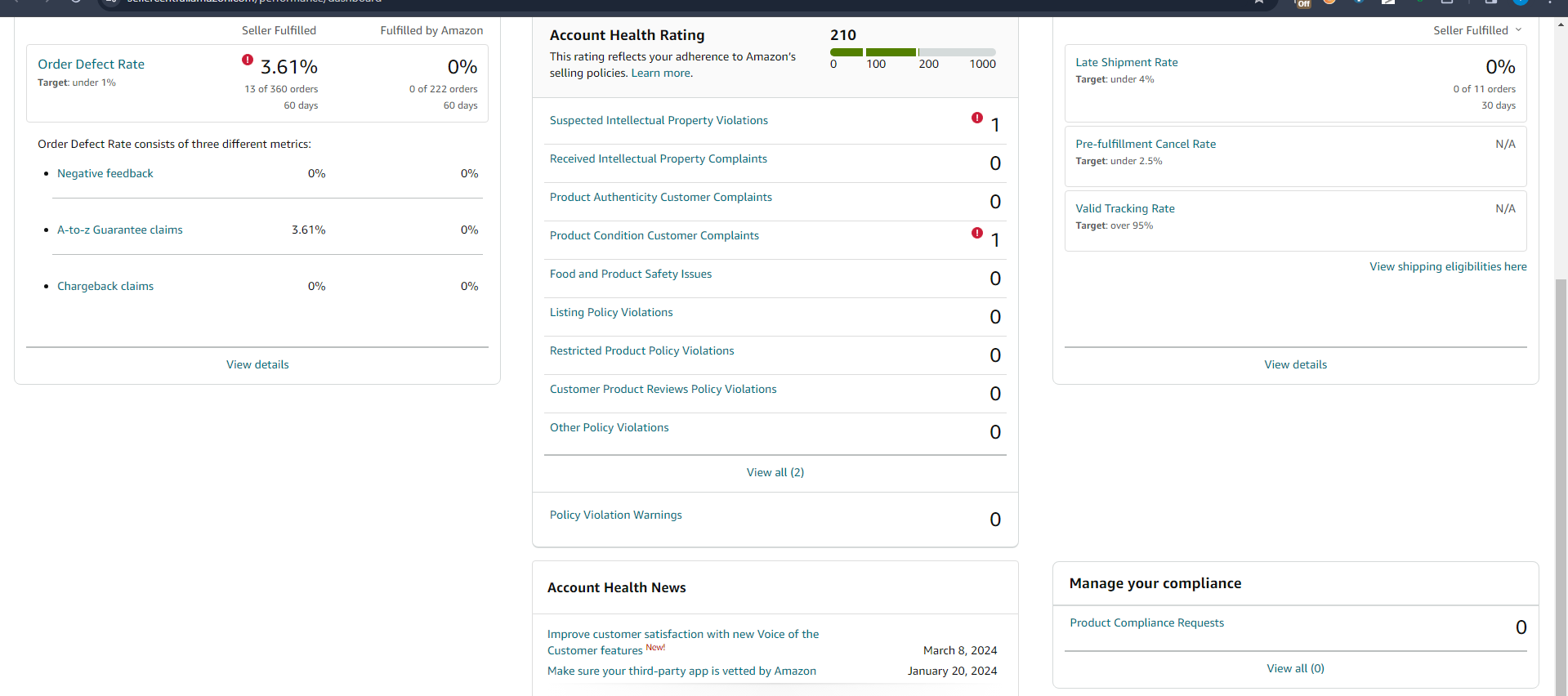The height and width of the screenshot is (696, 1568).
Task: Click Seller Fulfilled column header above Order Defect Rate
Action: [279, 30]
